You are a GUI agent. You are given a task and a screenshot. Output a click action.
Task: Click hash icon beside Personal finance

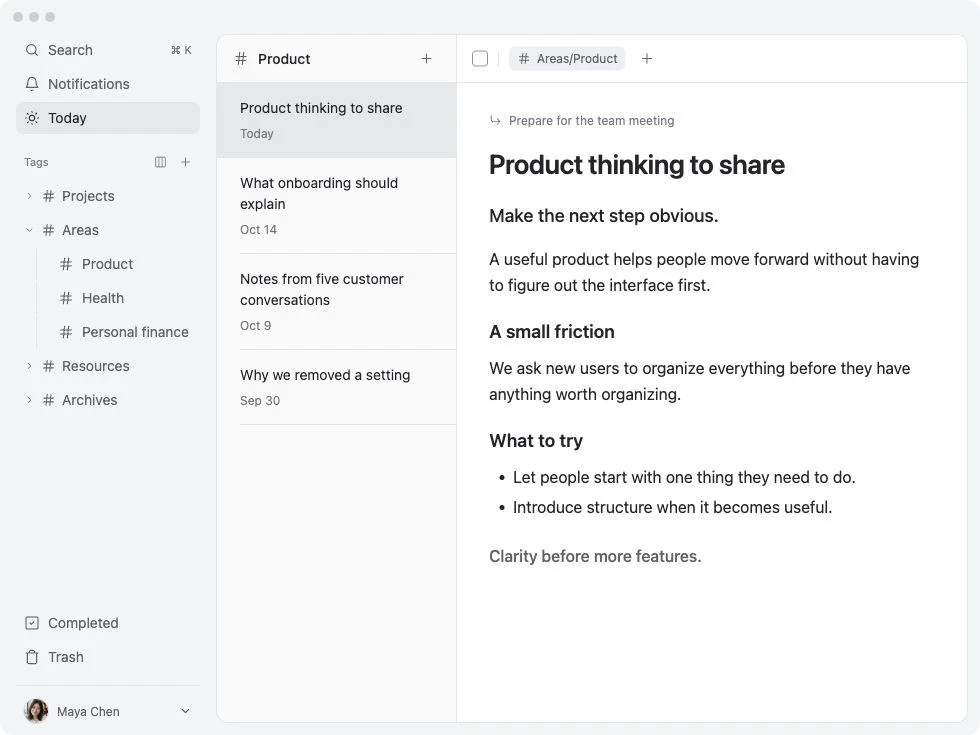66,332
